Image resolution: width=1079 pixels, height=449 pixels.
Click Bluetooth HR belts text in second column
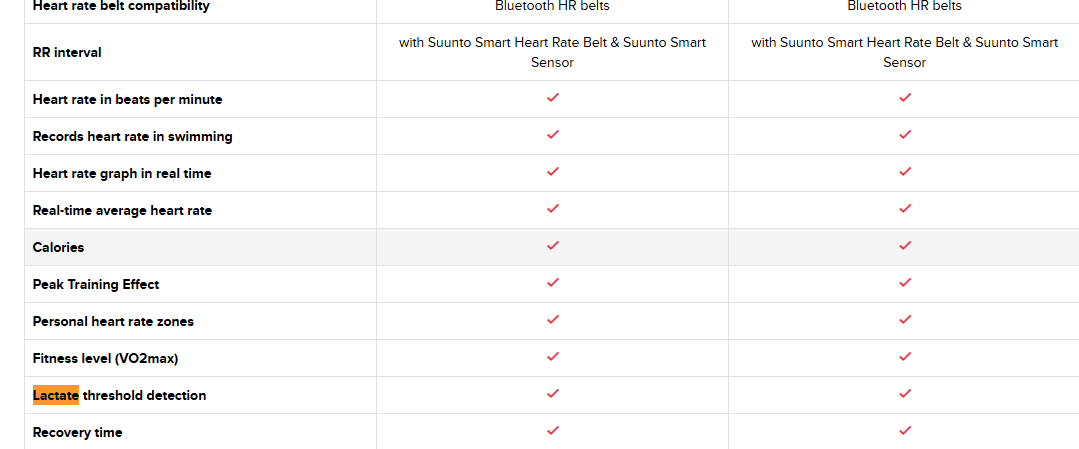[904, 6]
